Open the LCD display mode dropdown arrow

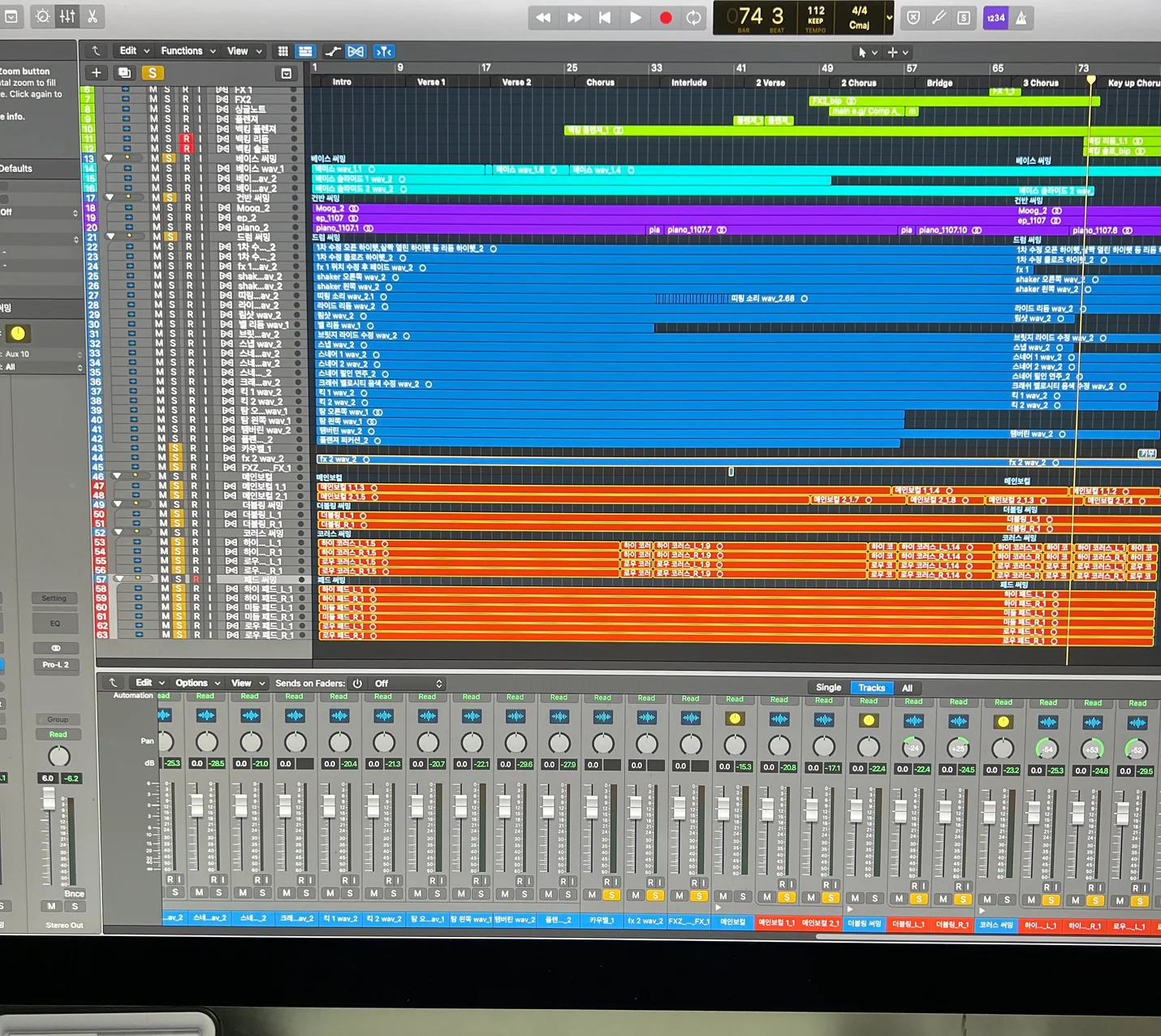[889, 18]
